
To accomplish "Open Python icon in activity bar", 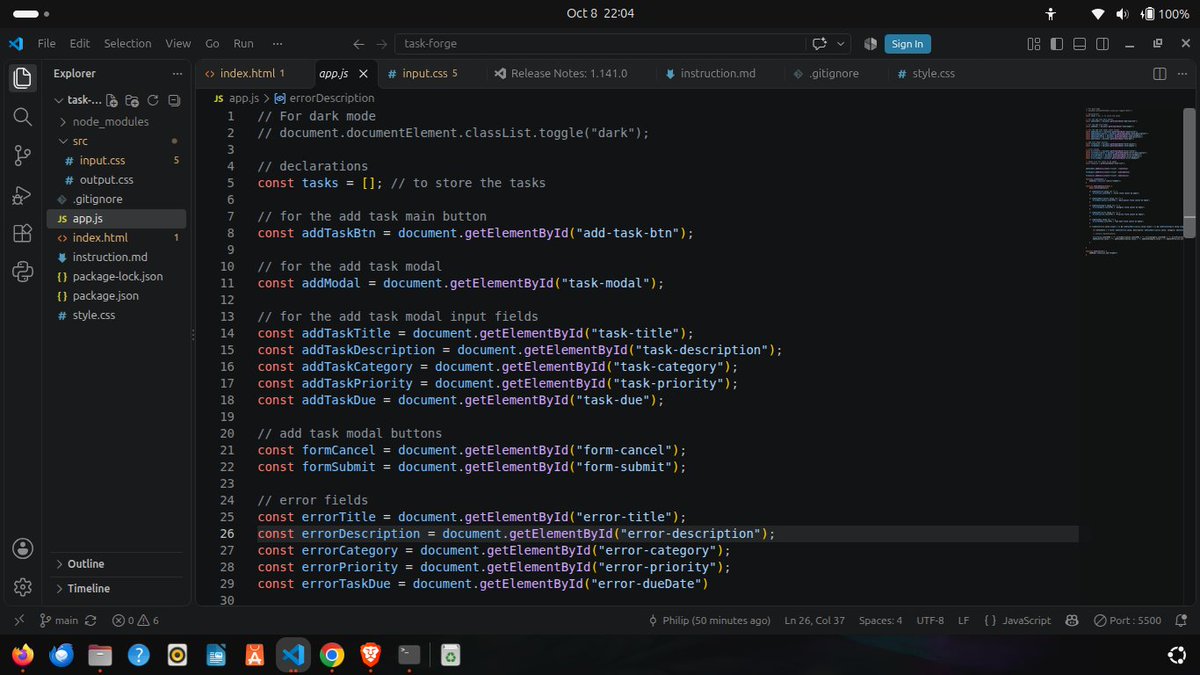I will (x=22, y=271).
